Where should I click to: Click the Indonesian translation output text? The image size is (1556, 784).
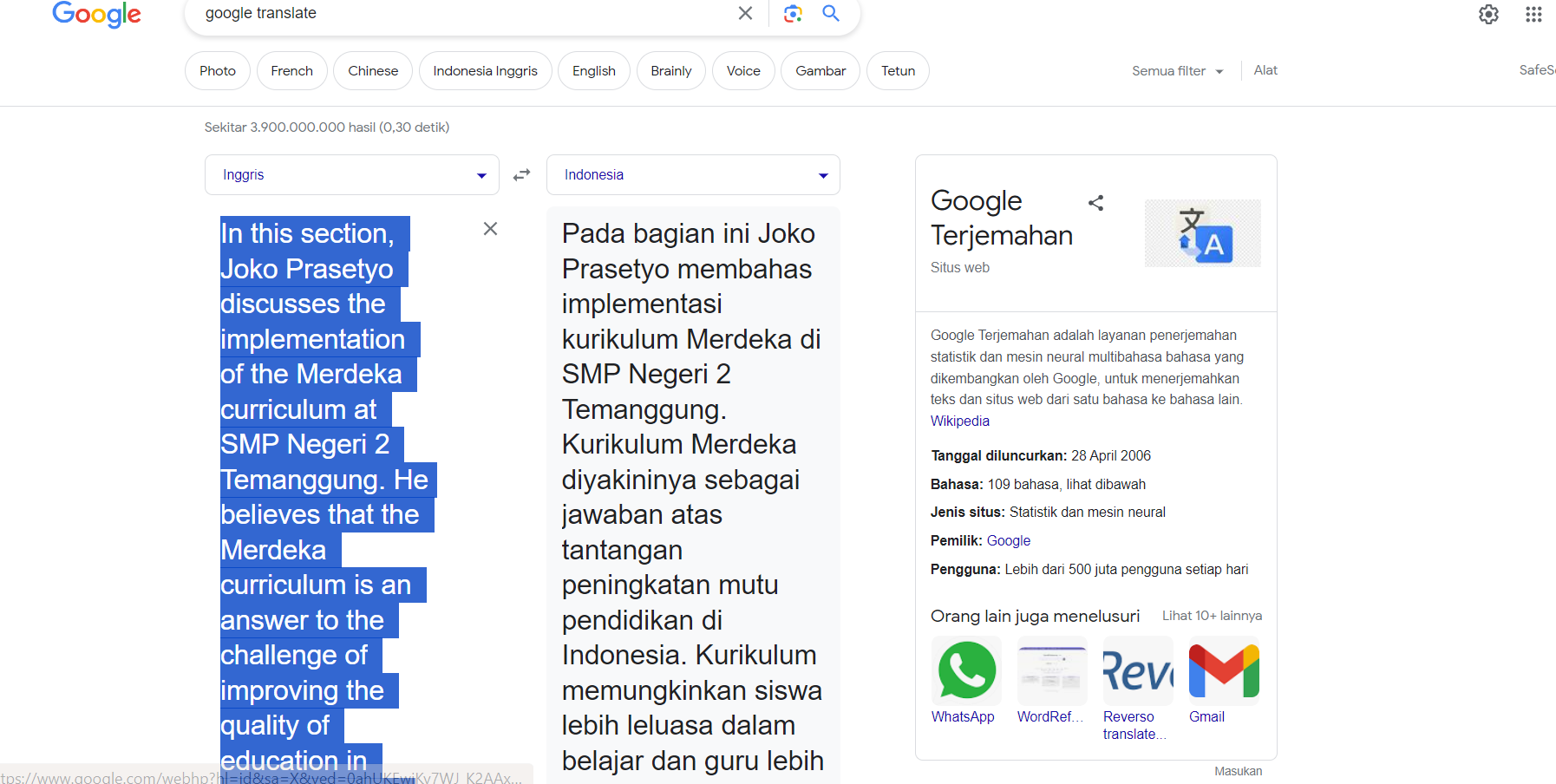692,497
